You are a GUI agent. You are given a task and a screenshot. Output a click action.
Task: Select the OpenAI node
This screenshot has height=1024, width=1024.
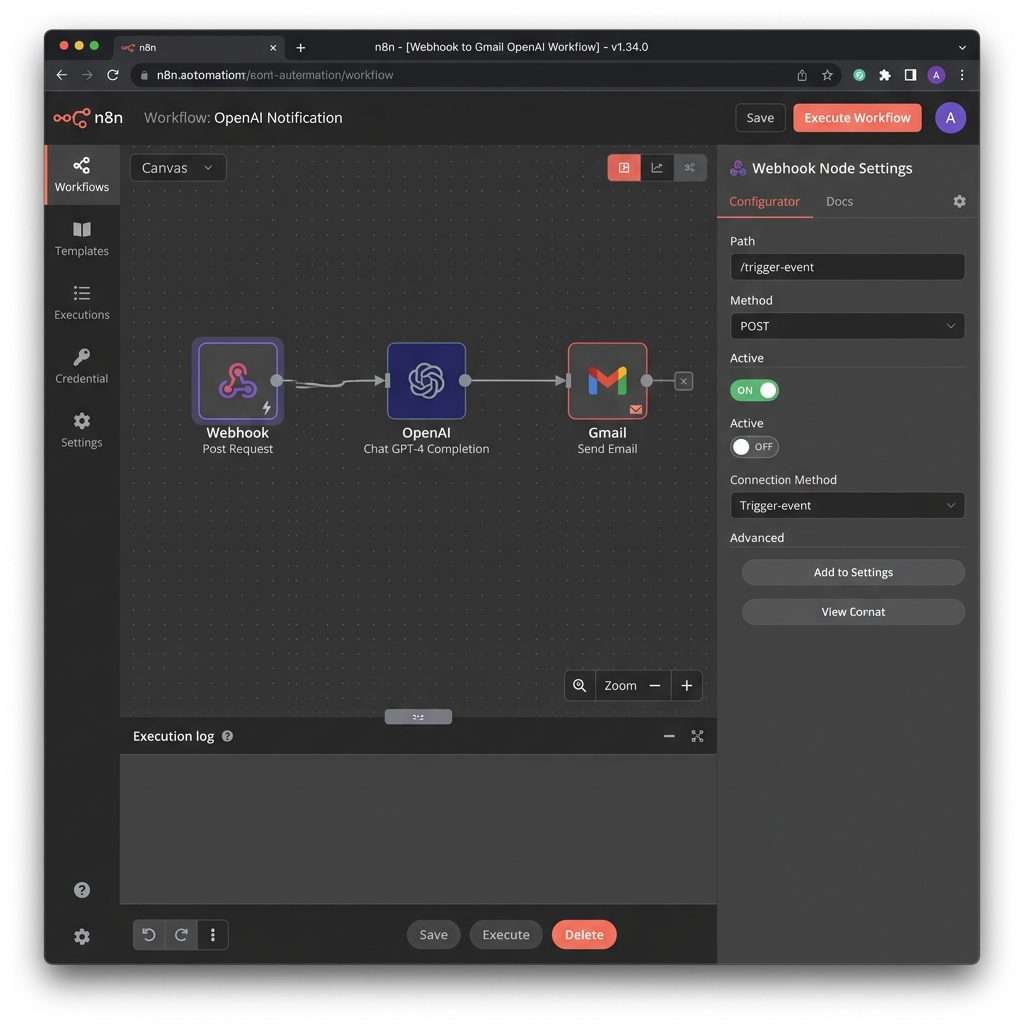click(x=426, y=381)
